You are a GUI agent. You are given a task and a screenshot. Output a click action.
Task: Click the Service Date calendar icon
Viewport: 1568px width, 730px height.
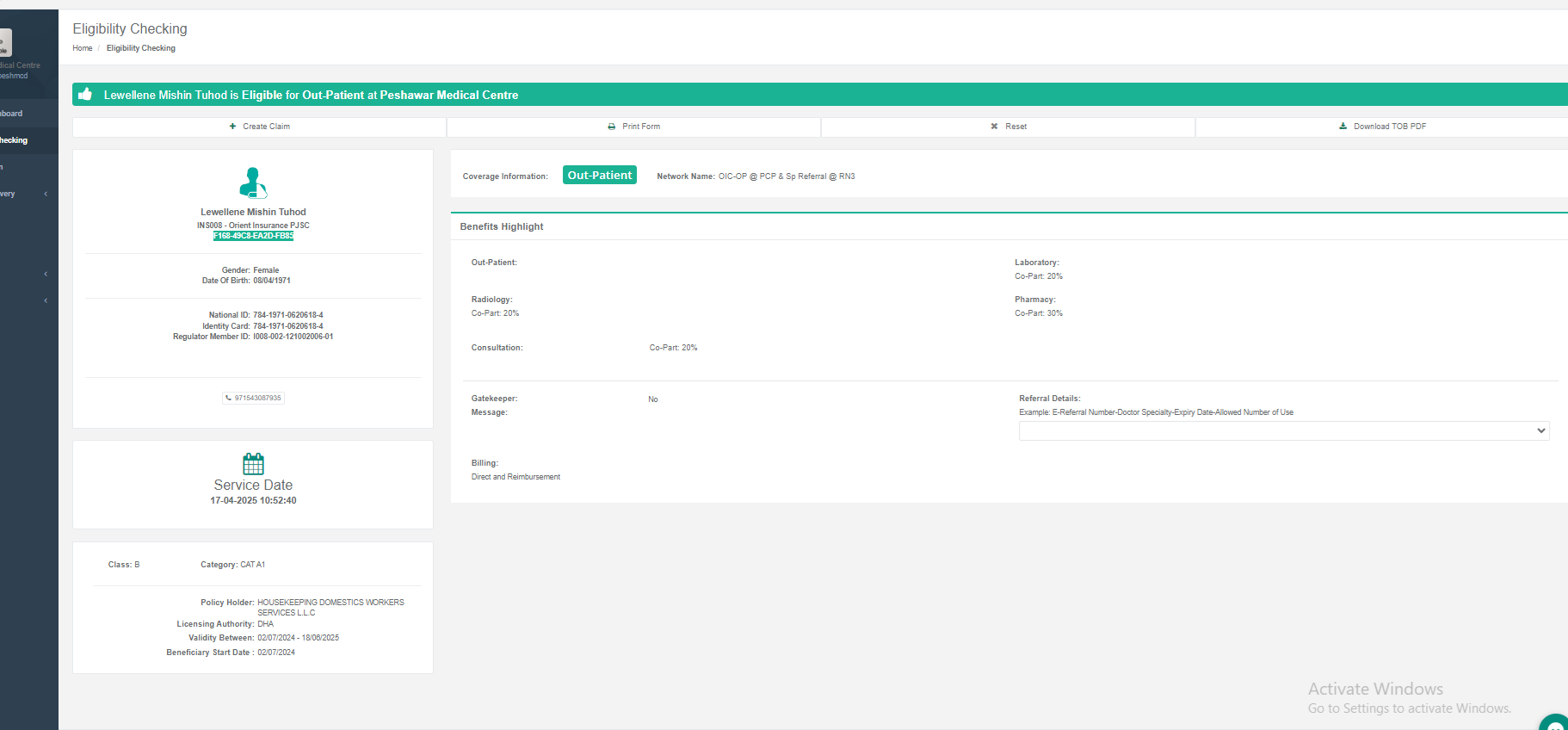click(x=253, y=464)
